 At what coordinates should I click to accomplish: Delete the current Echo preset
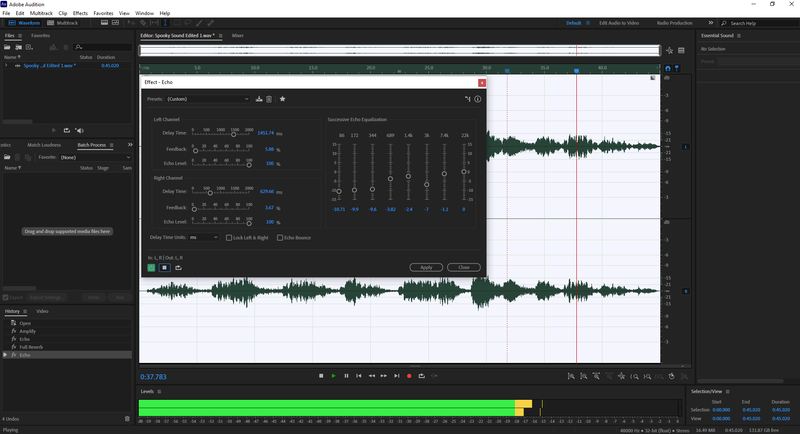tap(269, 99)
